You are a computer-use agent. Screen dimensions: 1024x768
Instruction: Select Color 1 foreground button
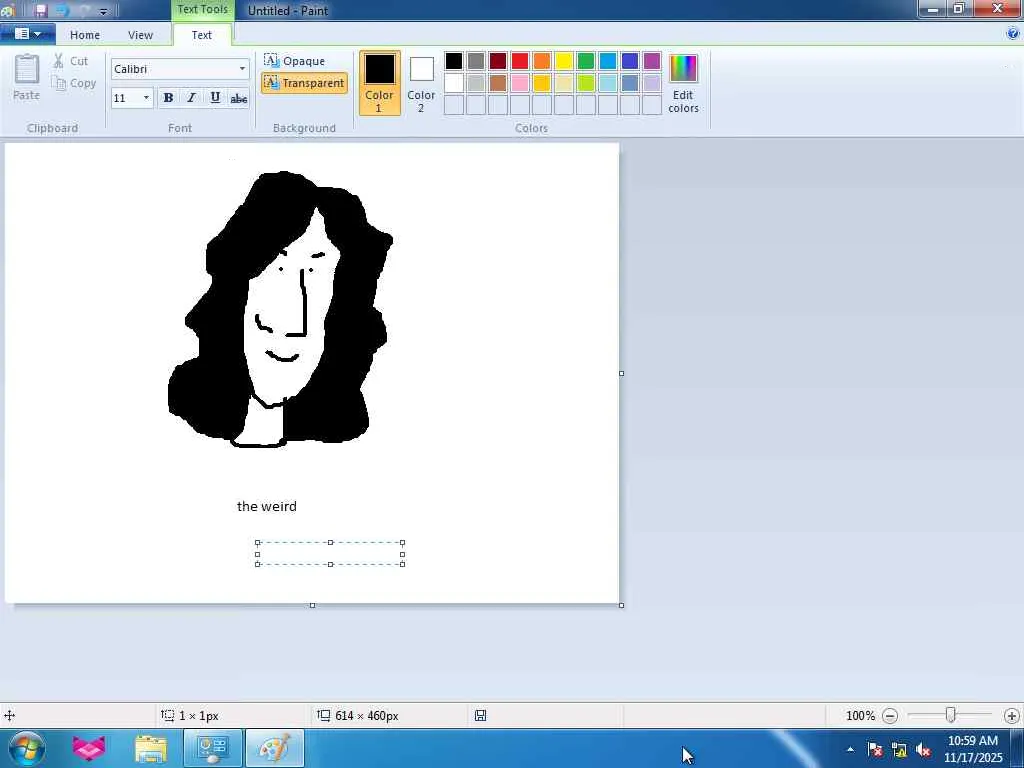(x=379, y=82)
